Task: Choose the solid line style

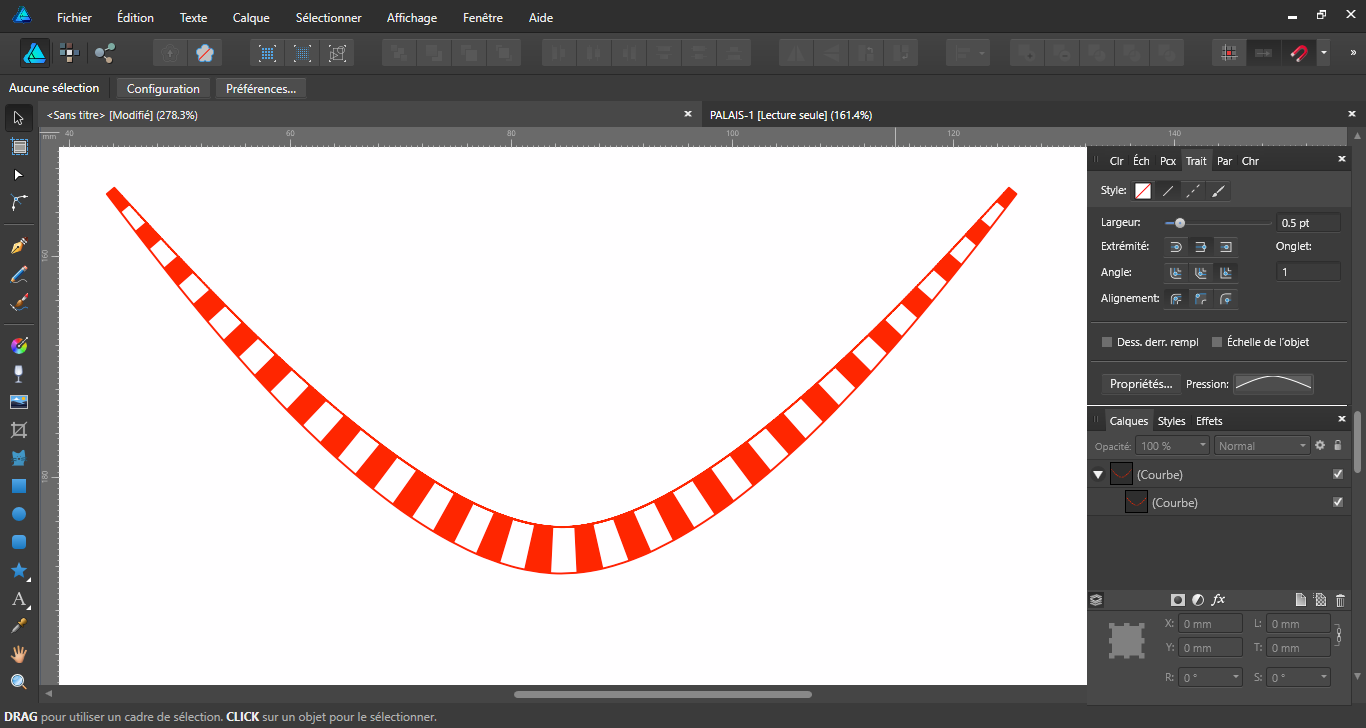Action: 1167,190
